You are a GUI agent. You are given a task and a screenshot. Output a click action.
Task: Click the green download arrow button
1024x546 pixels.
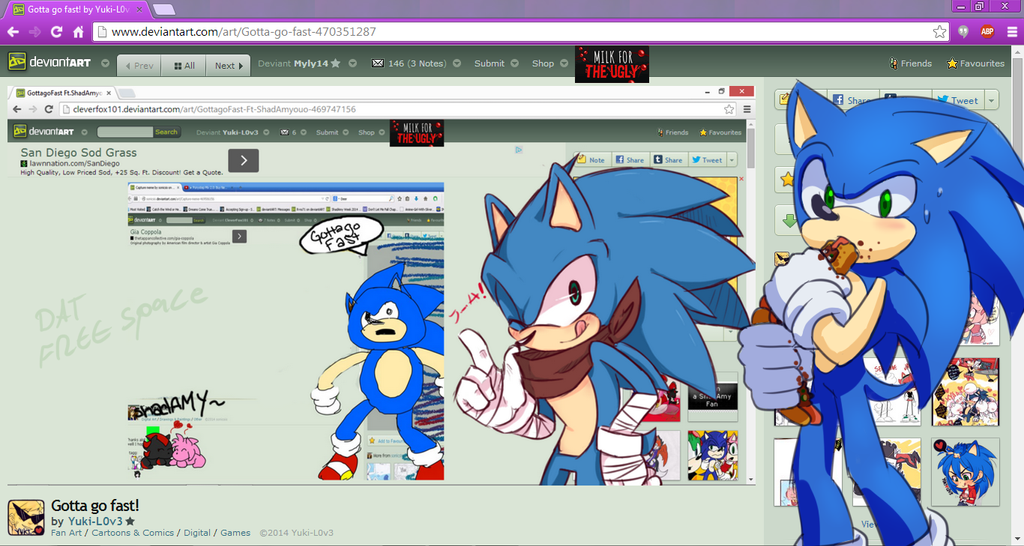[x=789, y=220]
